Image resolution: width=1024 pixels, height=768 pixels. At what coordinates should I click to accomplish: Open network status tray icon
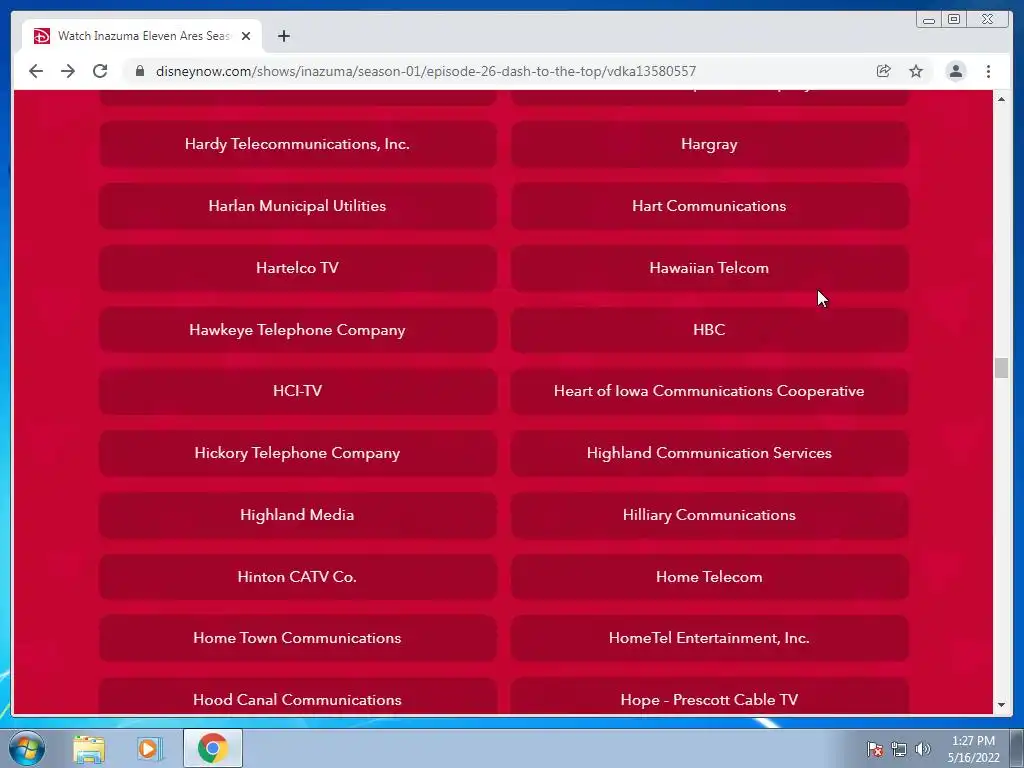(x=899, y=749)
